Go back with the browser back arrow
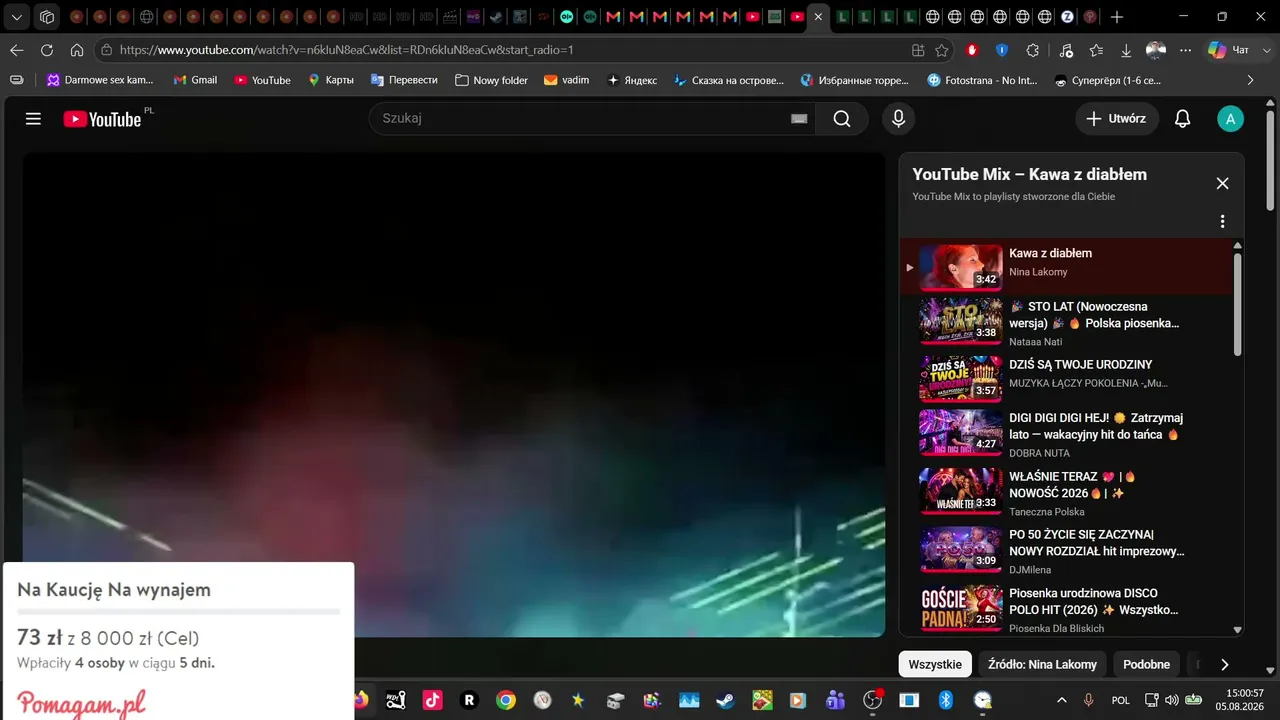 click(17, 50)
